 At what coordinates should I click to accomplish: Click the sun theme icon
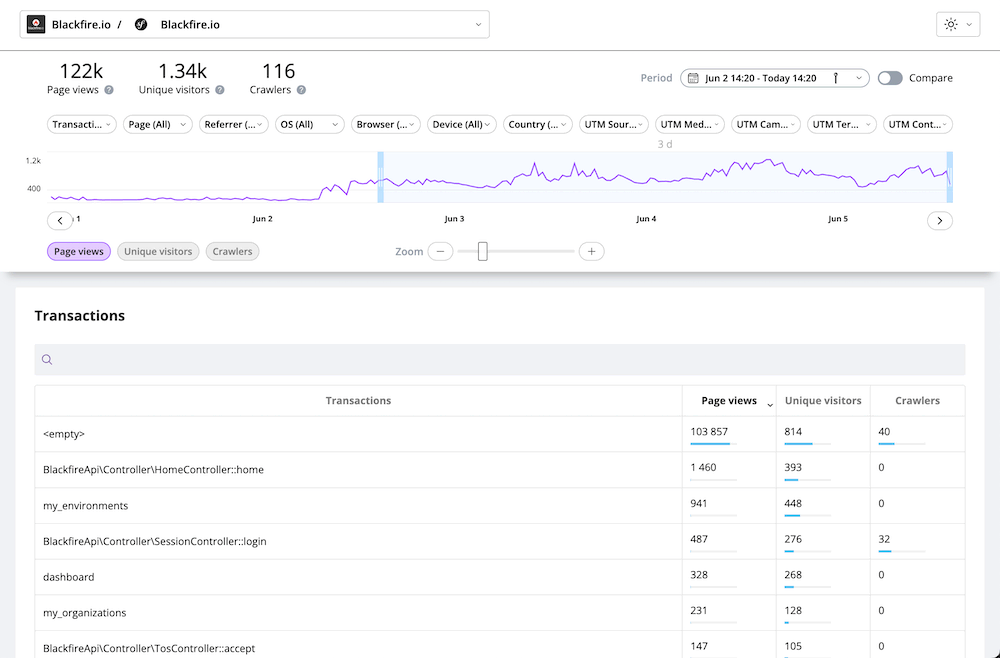(x=951, y=24)
